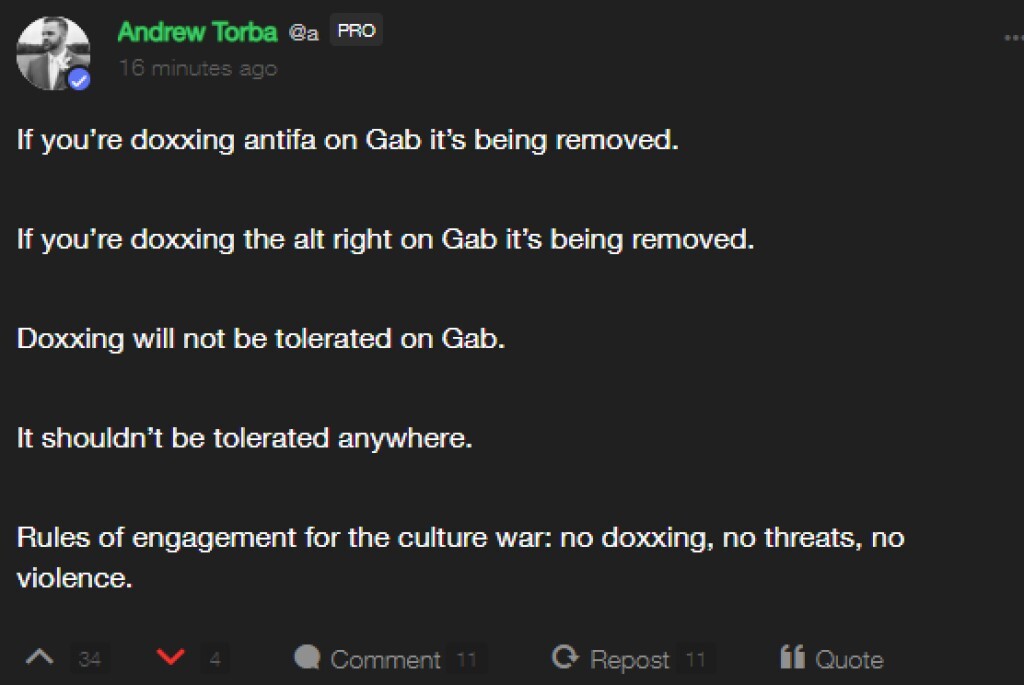This screenshot has width=1024, height=685.
Task: Click the PRO badge next to the username
Action: tap(356, 31)
